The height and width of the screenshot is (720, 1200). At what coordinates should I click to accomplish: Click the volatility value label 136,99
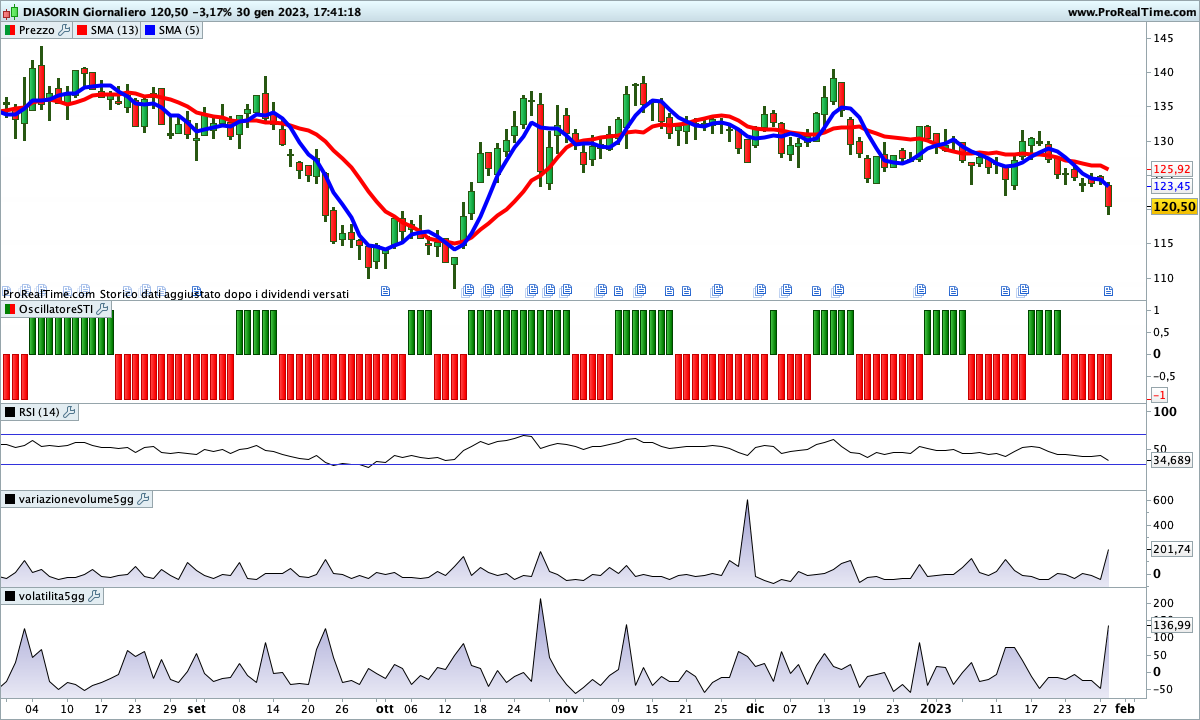coord(1172,625)
